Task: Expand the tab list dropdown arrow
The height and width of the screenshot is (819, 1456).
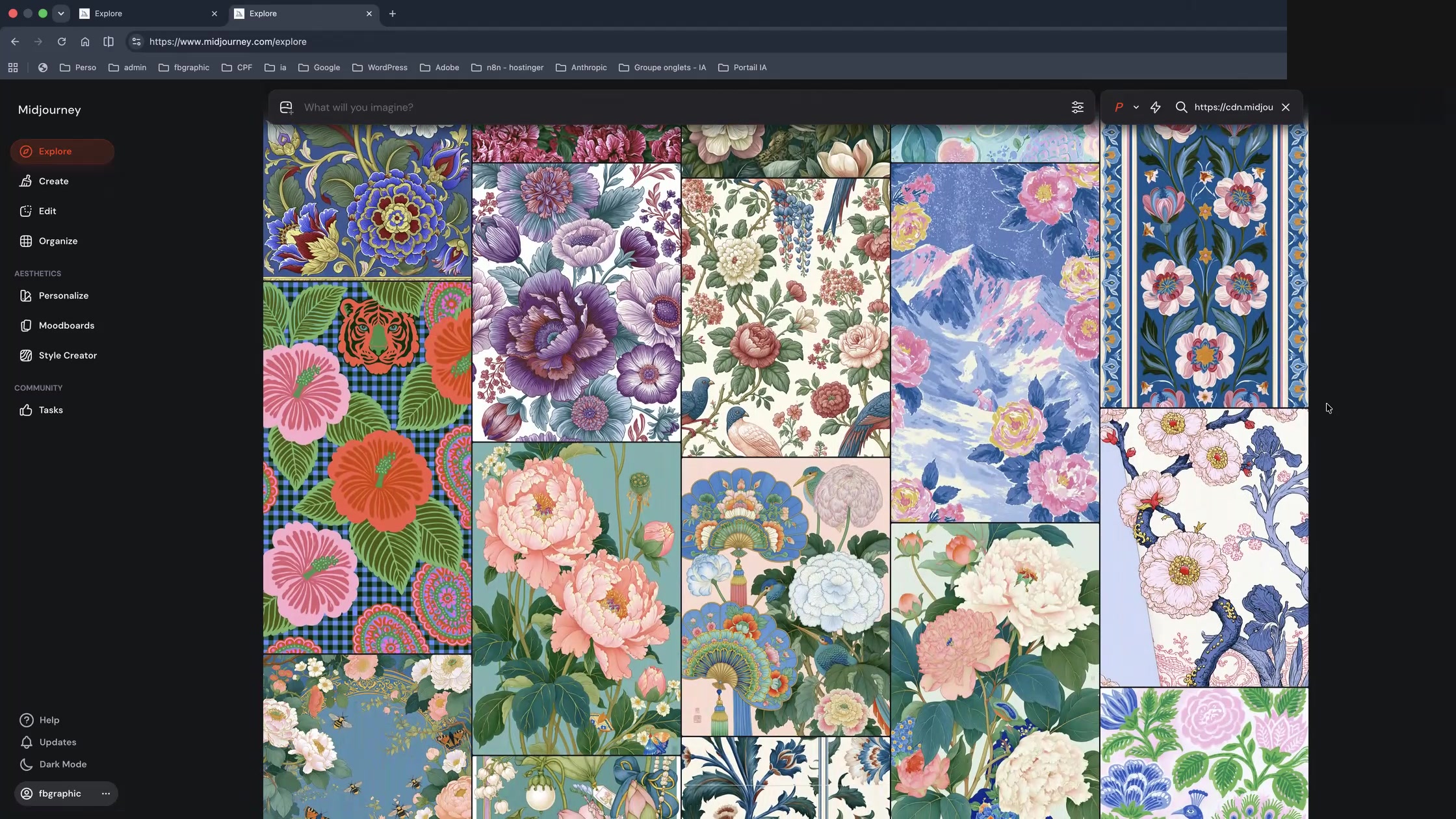Action: [60, 14]
